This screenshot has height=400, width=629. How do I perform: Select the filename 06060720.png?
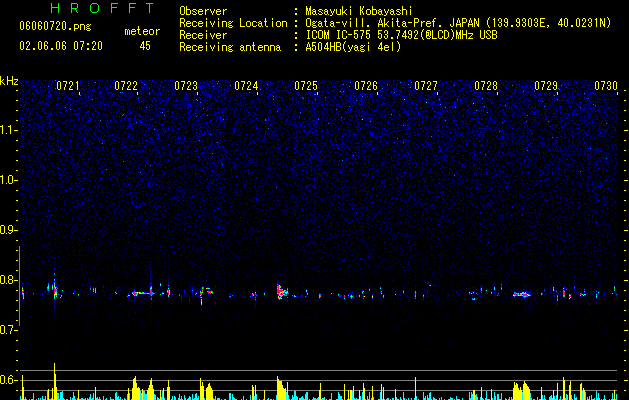coord(55,27)
